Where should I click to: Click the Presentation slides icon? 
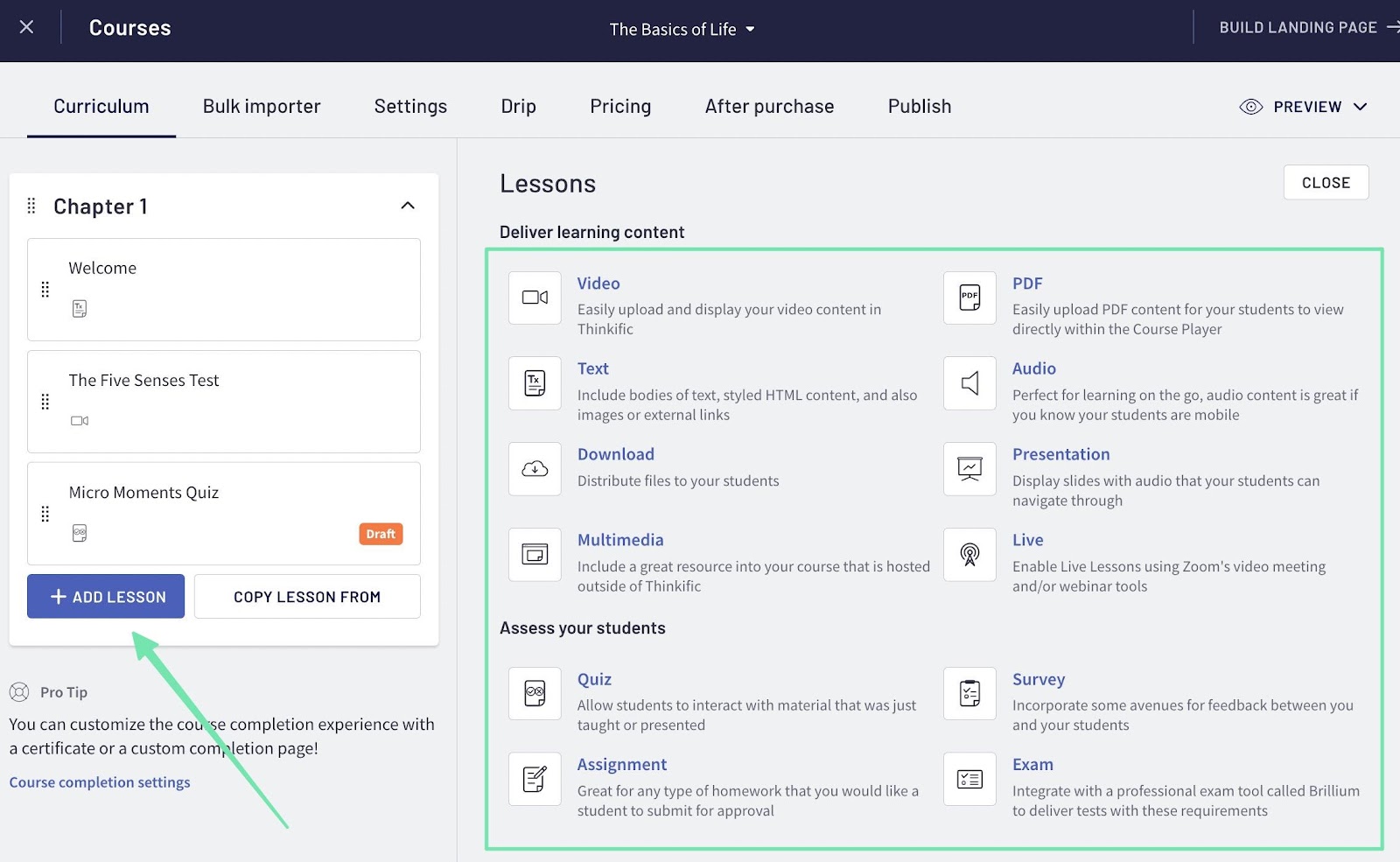point(969,468)
